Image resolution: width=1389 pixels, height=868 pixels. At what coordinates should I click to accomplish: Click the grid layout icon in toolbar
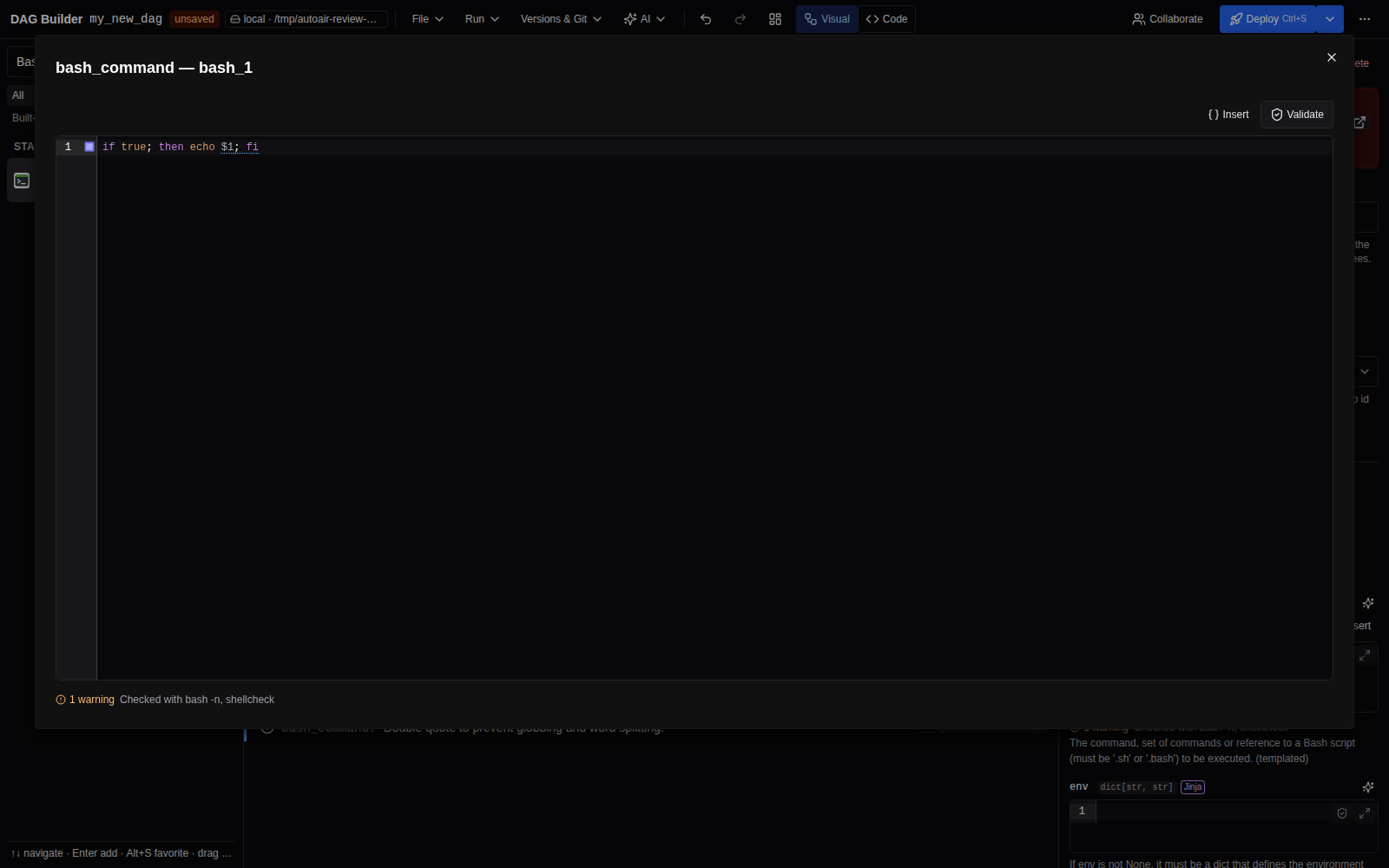tap(775, 19)
